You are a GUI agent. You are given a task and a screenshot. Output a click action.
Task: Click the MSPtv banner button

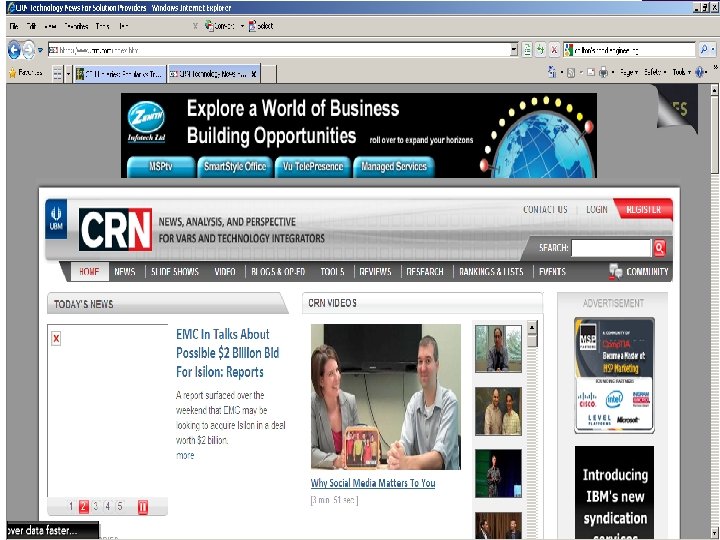pyautogui.click(x=161, y=167)
